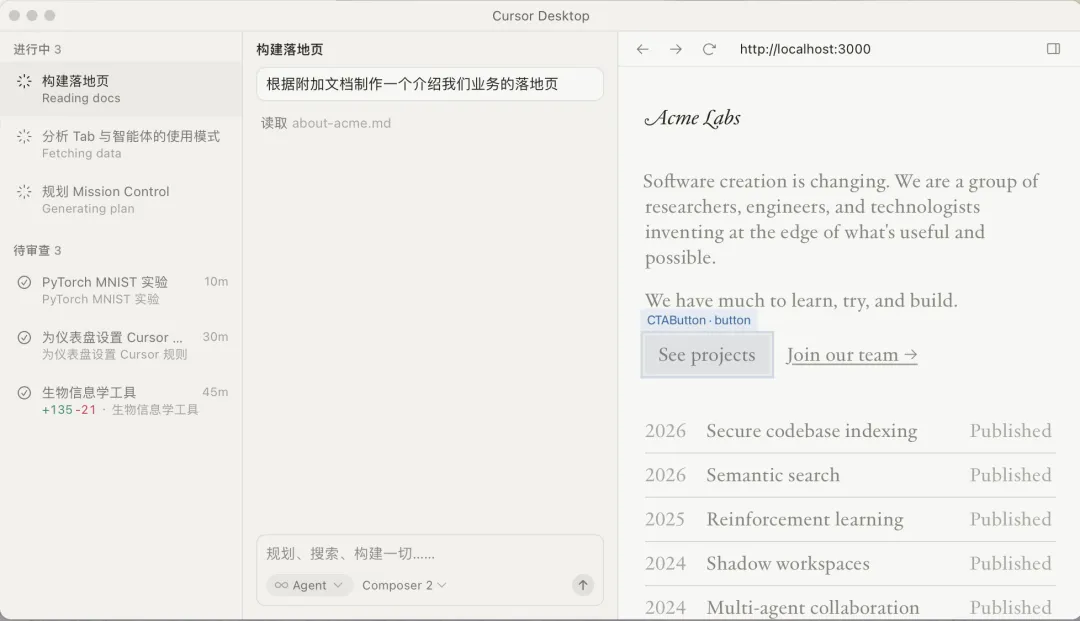1080x621 pixels.
Task: Click Published status of Semantic search
Action: pyautogui.click(x=1010, y=475)
